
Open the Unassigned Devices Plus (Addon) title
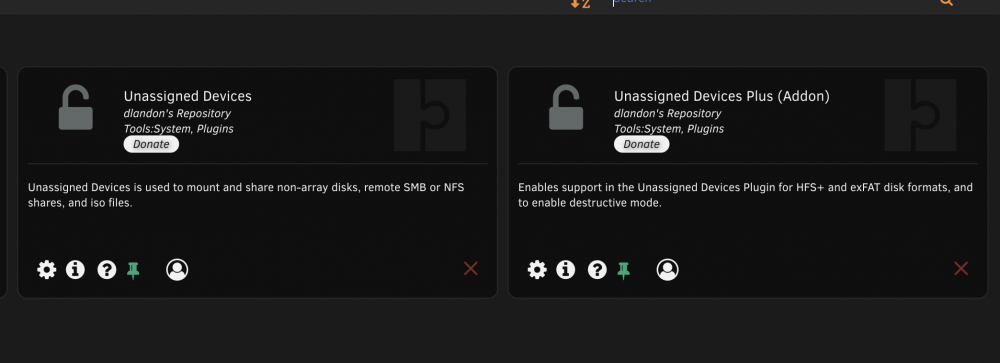pyautogui.click(x=722, y=96)
